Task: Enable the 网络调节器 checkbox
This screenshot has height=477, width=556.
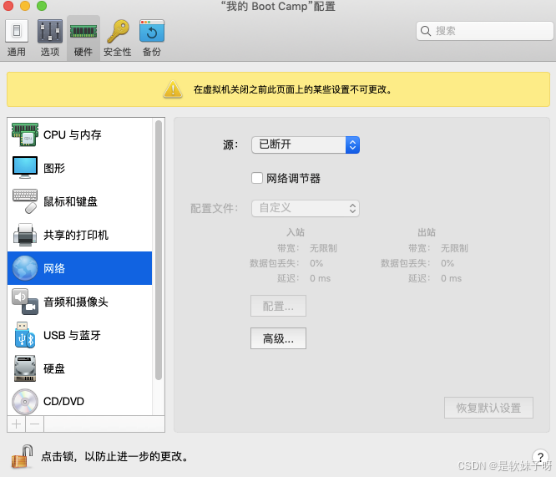Action: pyautogui.click(x=257, y=178)
